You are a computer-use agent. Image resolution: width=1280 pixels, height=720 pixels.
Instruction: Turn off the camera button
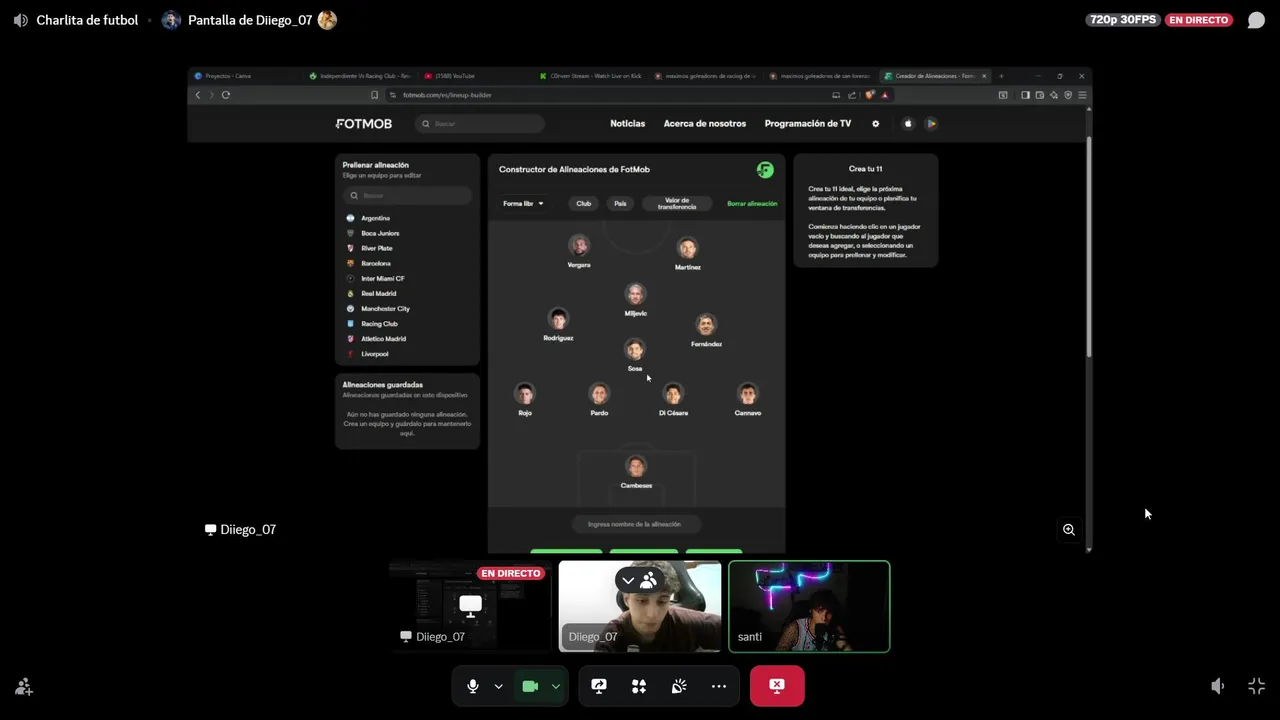[530, 686]
